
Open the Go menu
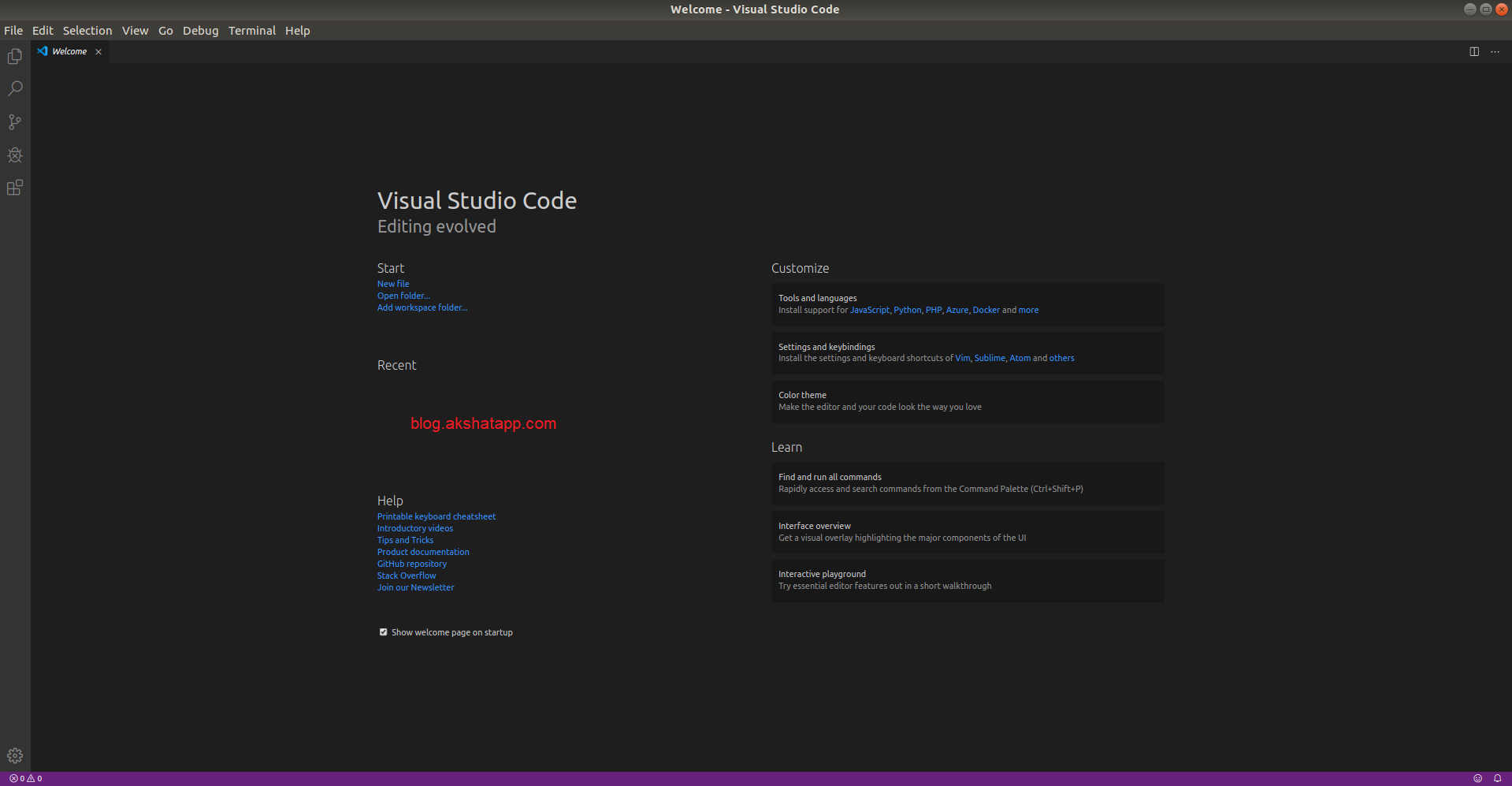pyautogui.click(x=165, y=30)
